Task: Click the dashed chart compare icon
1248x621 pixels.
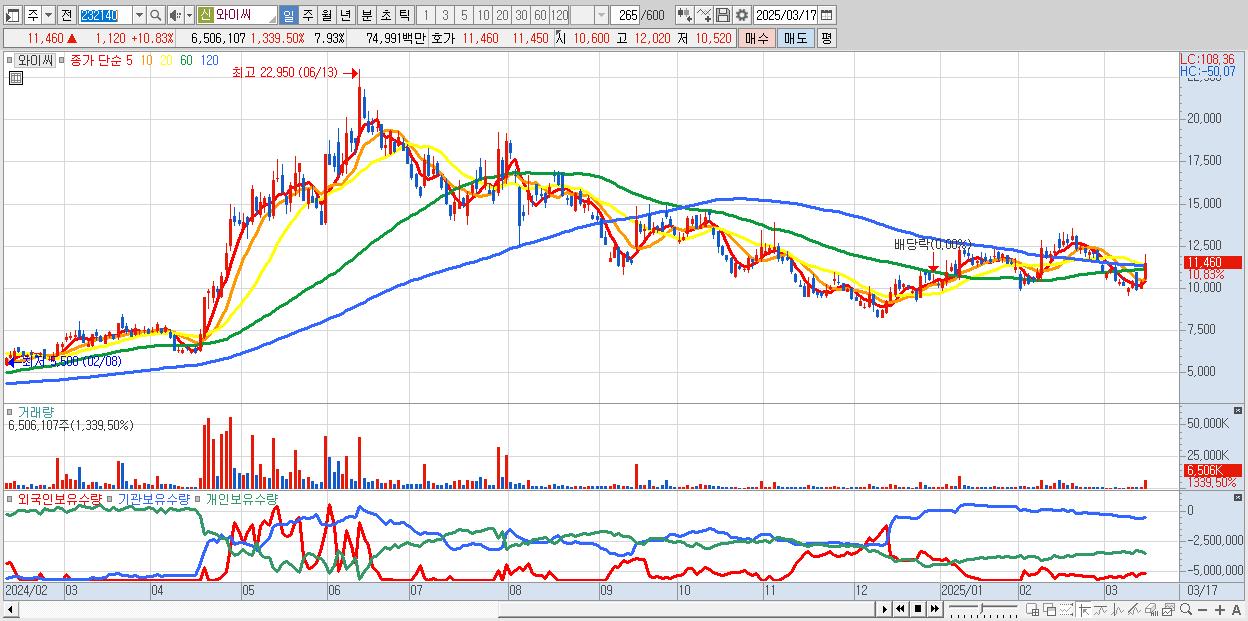Action: coord(1066,609)
